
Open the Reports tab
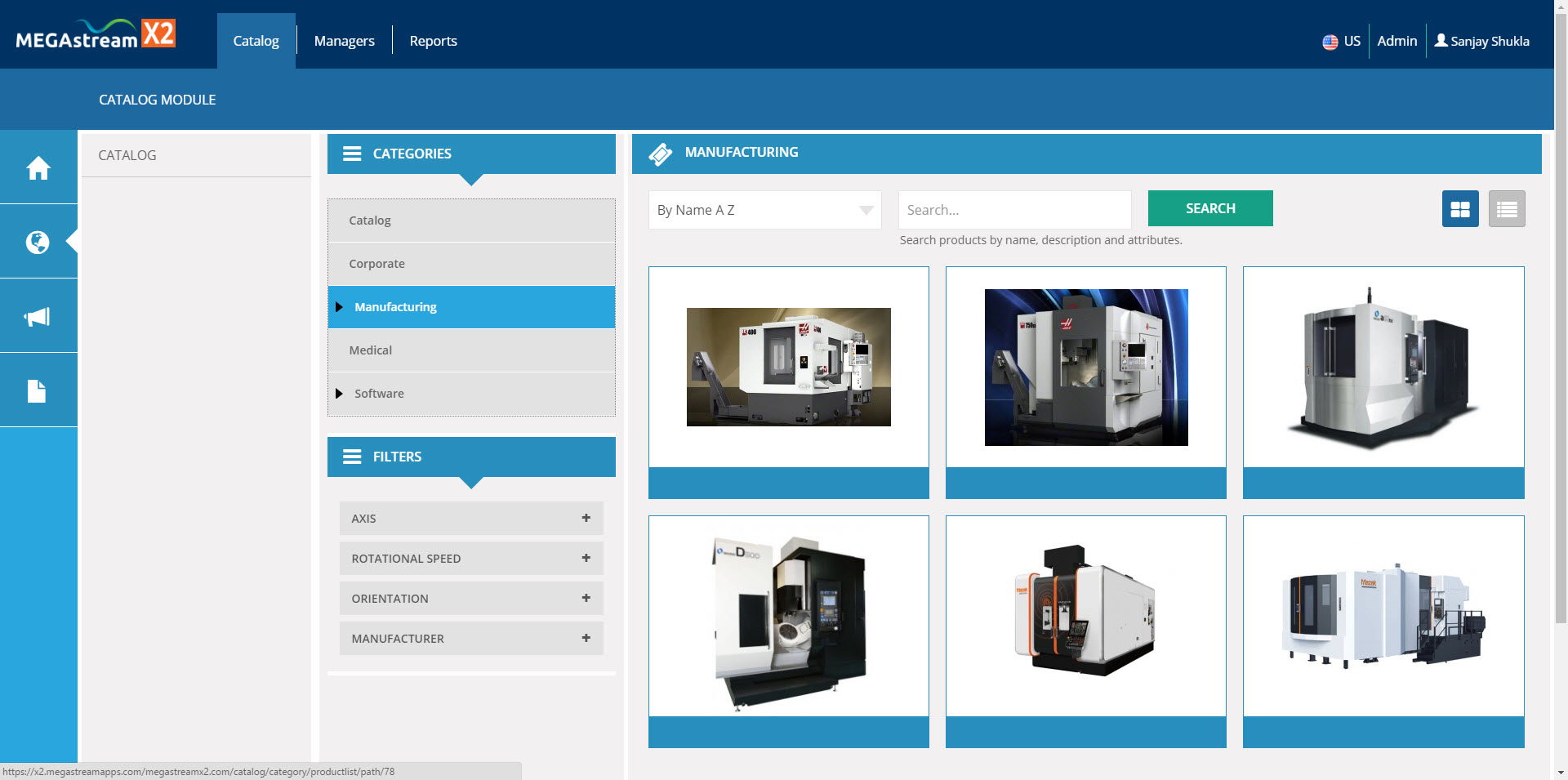(434, 41)
